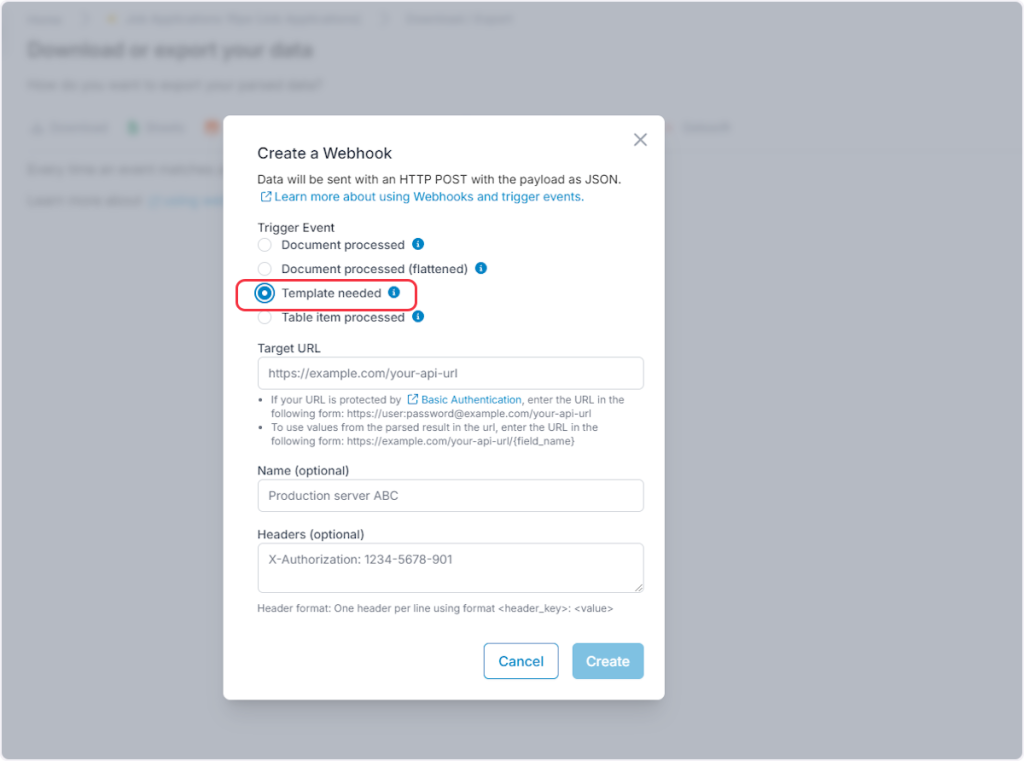Screen dimensions: 1024x761
Task: Click into the Name (optional) field
Action: tap(450, 496)
